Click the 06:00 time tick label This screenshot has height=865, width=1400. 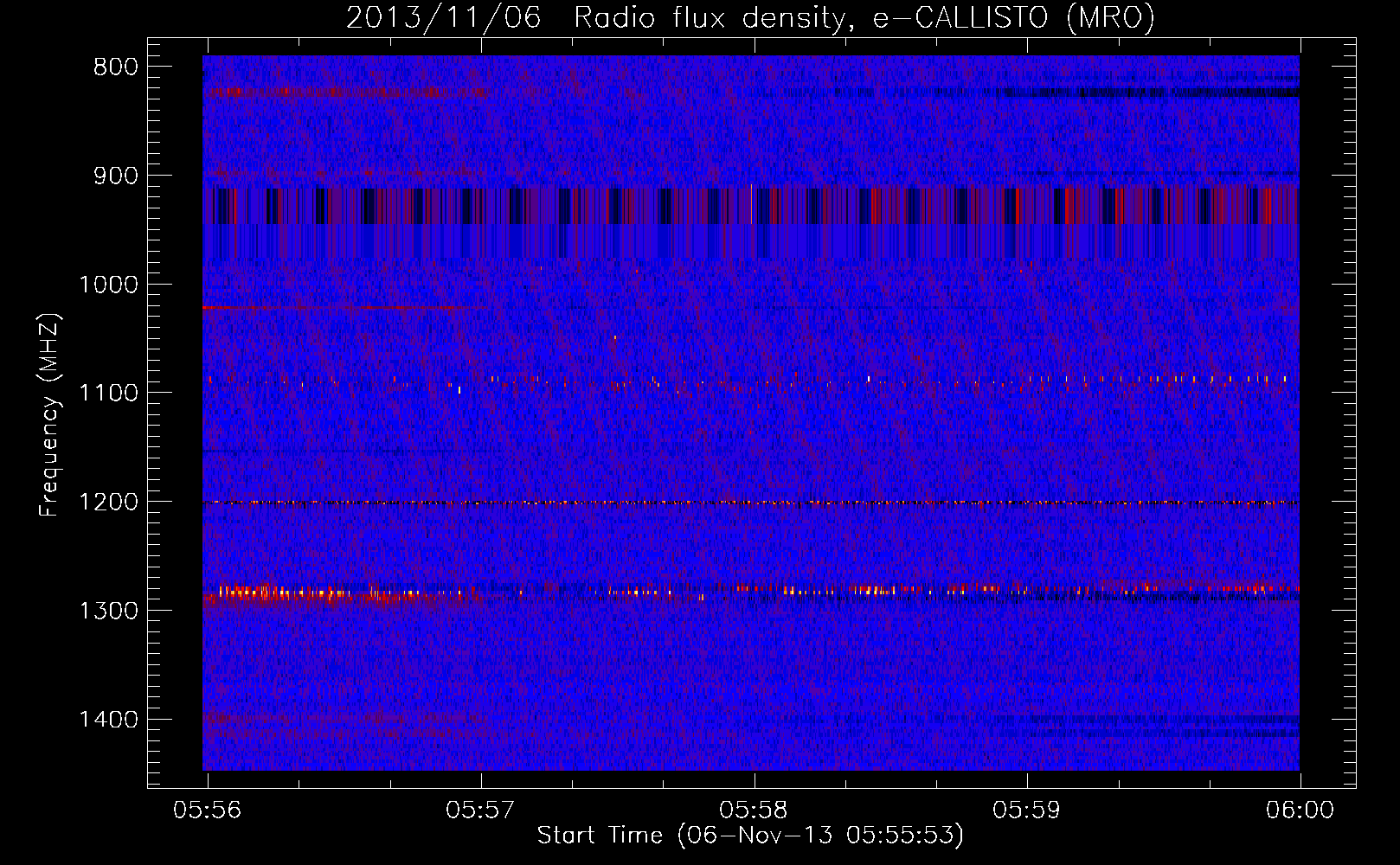click(x=1300, y=811)
